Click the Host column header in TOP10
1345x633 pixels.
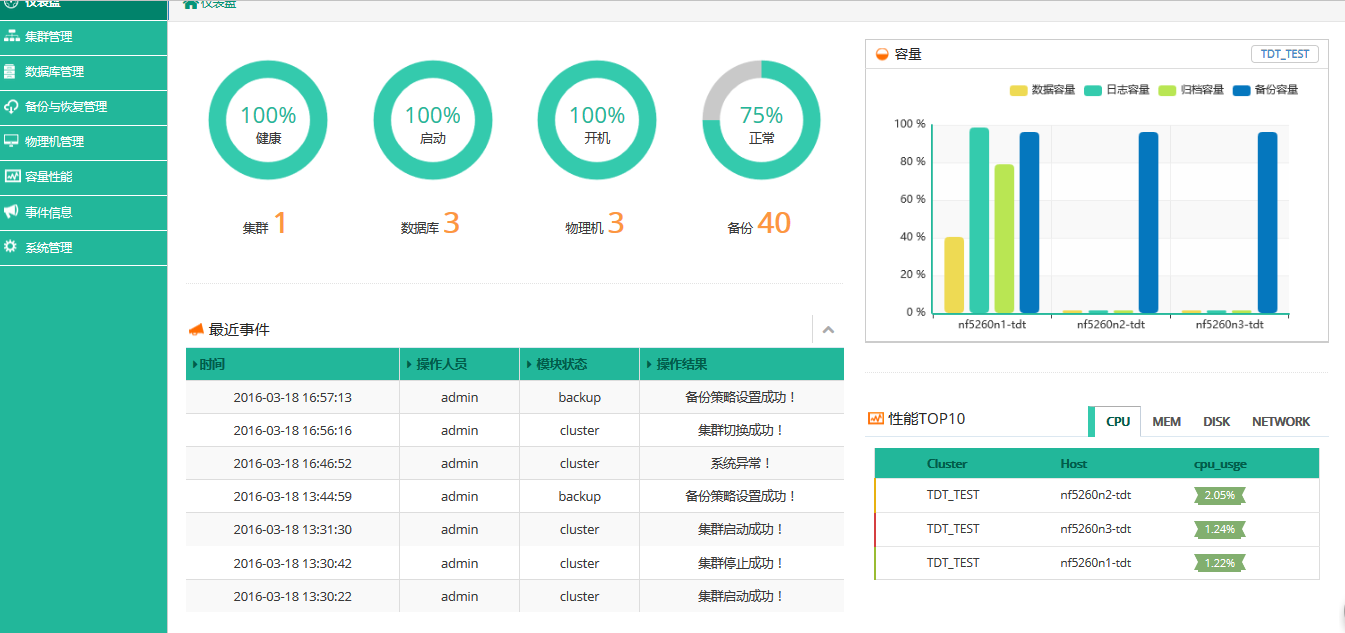(x=1074, y=464)
